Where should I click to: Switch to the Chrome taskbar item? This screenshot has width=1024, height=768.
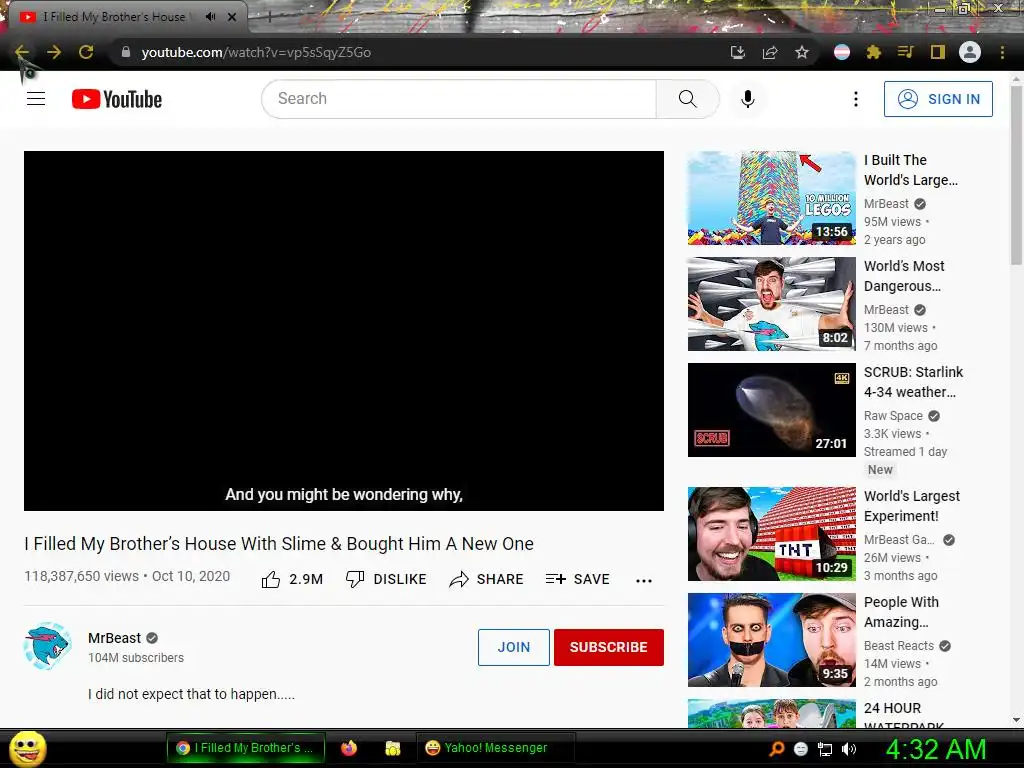tap(246, 748)
